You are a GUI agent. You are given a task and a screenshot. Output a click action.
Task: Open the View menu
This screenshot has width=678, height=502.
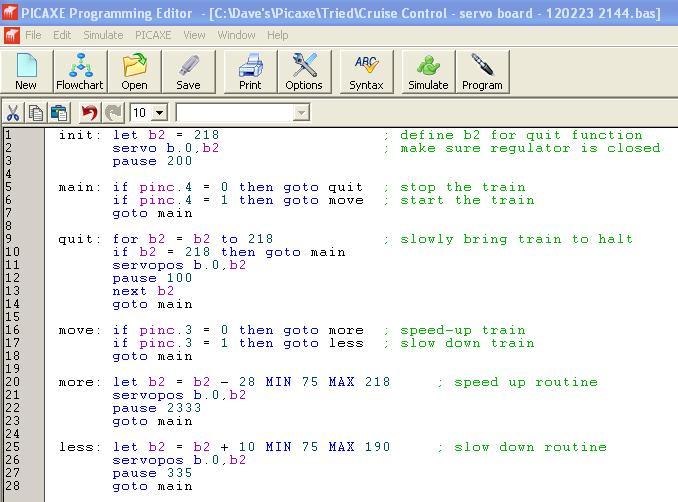tap(194, 35)
